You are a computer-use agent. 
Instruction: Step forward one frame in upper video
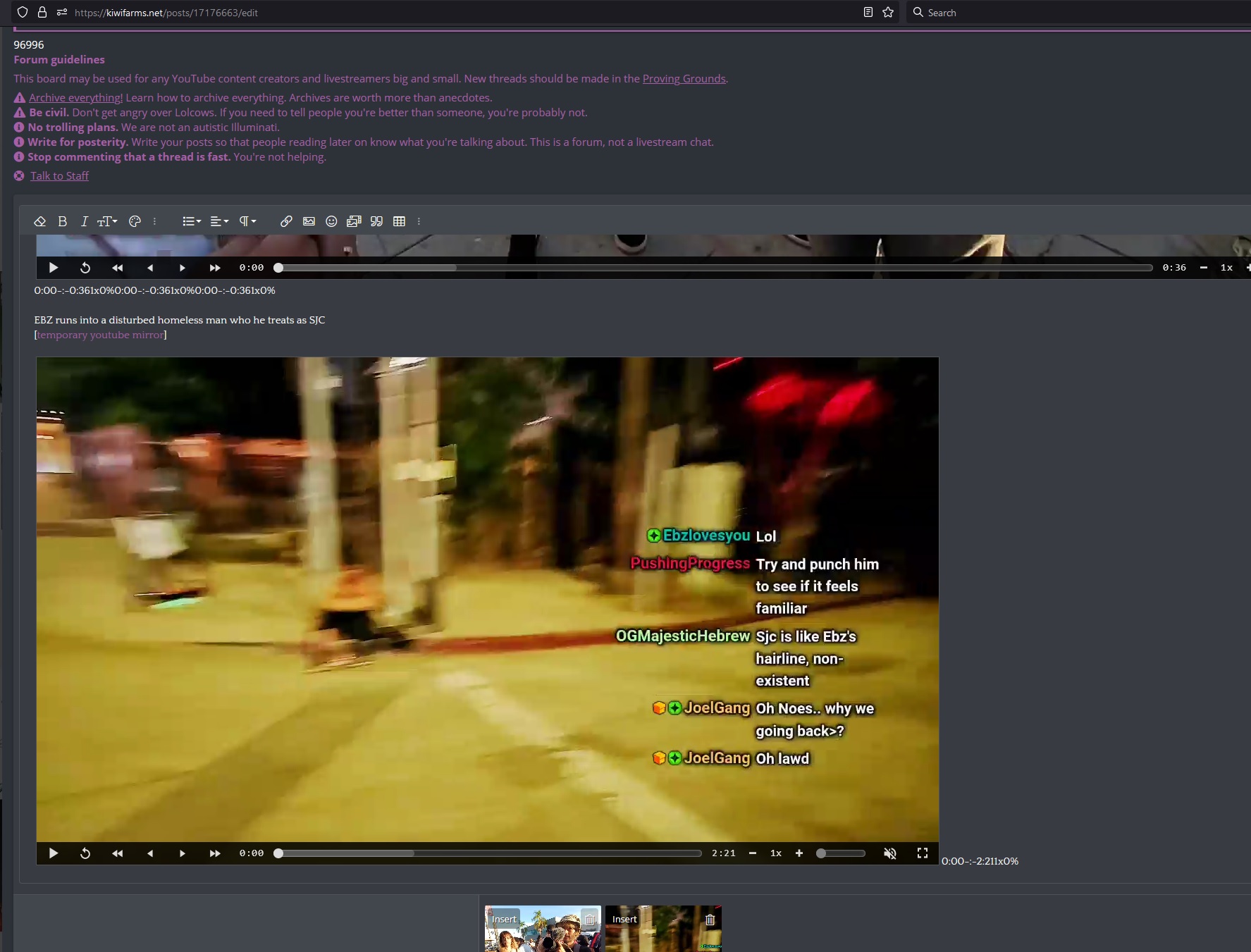183,268
